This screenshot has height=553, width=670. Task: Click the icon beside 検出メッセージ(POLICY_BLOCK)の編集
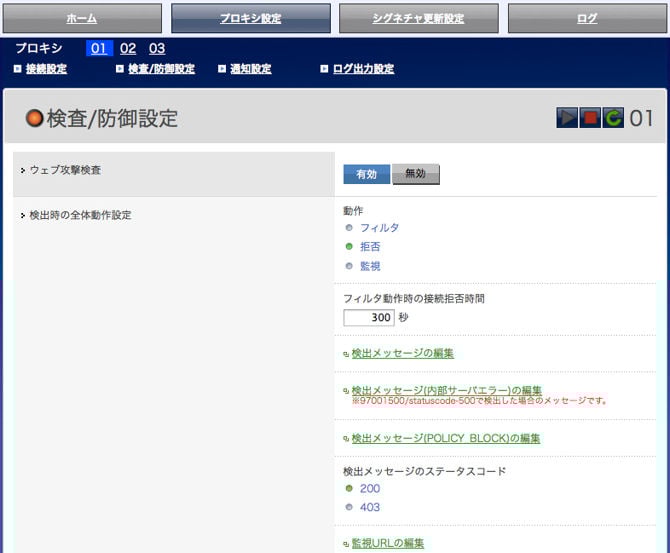346,439
